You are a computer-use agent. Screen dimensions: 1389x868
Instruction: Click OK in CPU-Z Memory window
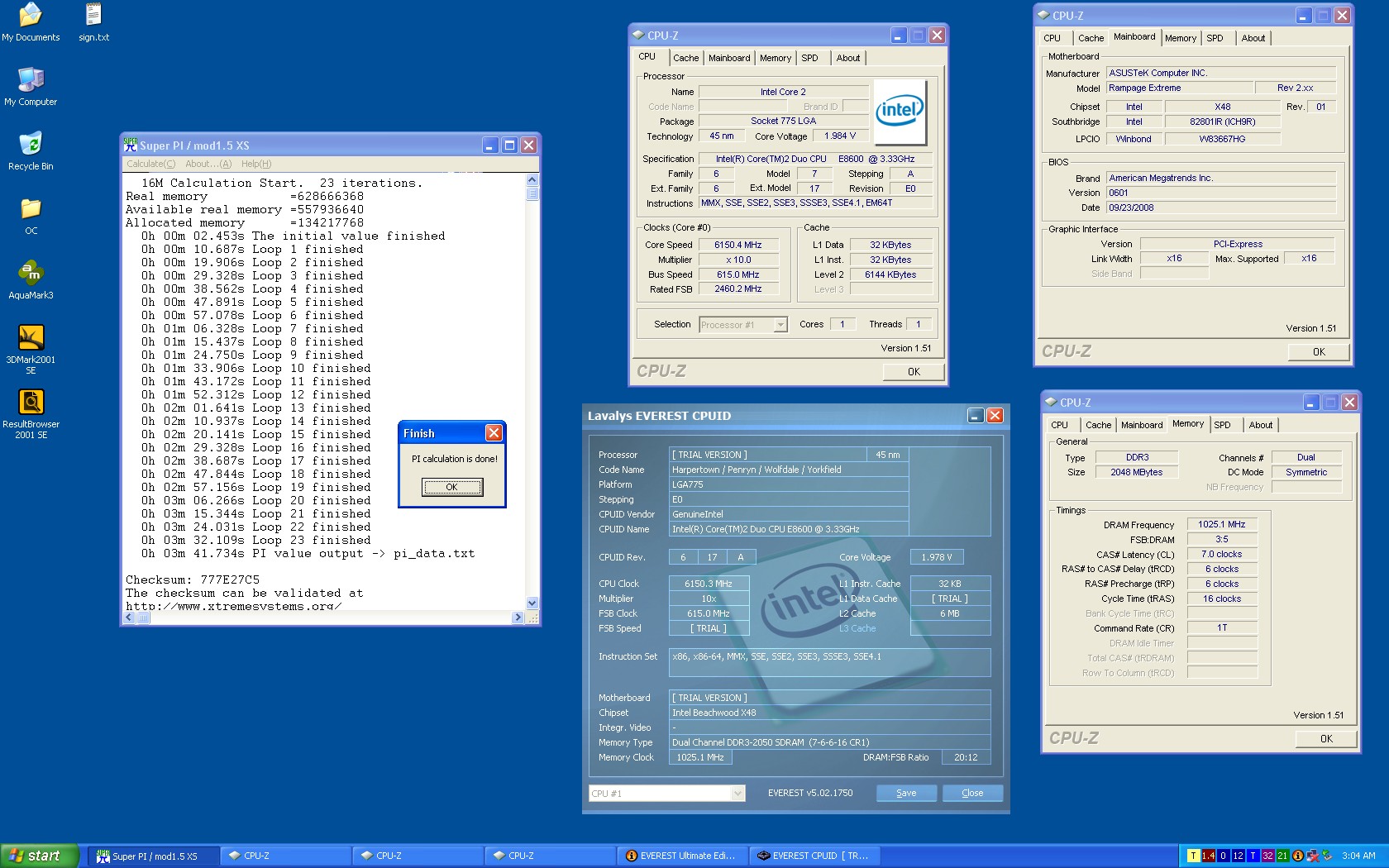[x=1326, y=739]
